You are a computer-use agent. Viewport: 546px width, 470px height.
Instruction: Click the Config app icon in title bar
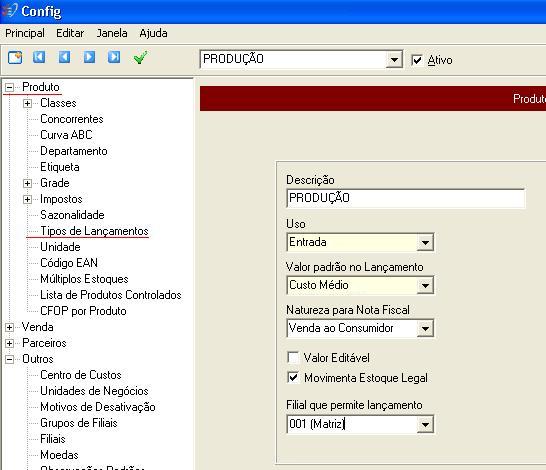[x=9, y=10]
